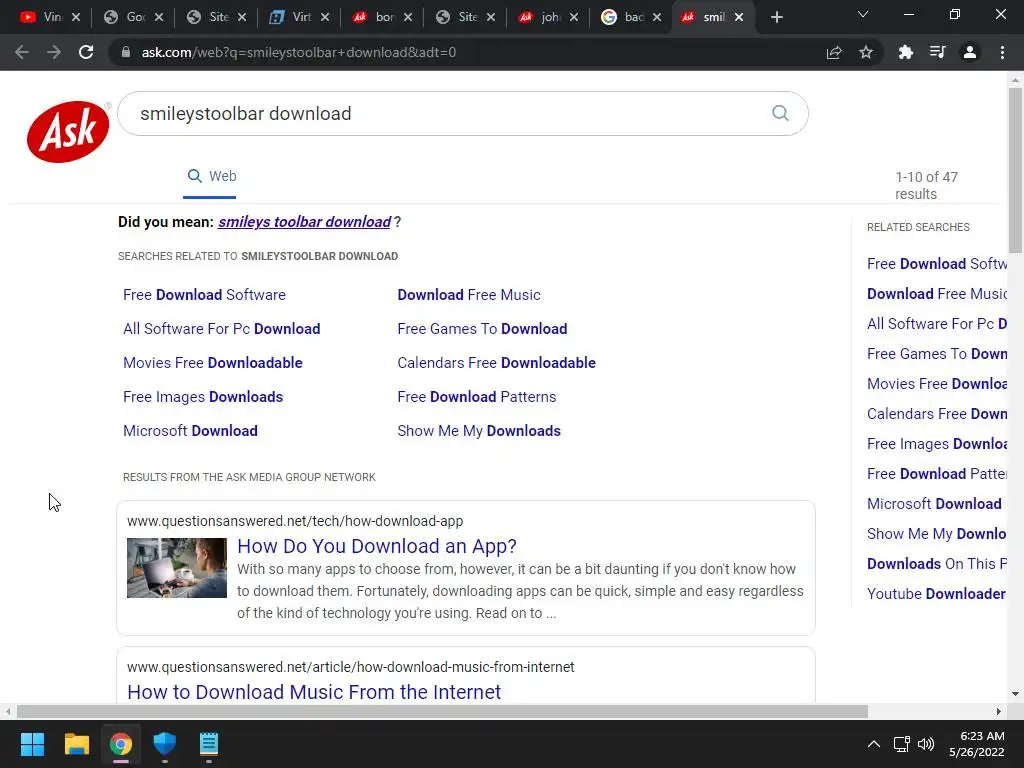
Task: Open the Extensions puzzle icon
Action: [905, 52]
